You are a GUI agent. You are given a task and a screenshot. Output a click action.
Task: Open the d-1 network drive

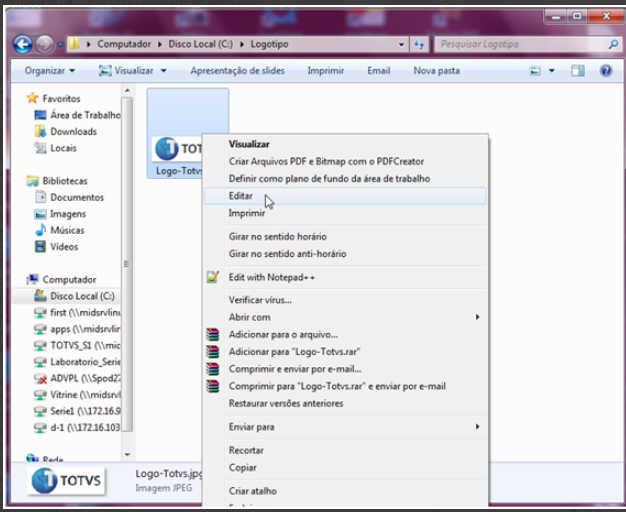click(x=77, y=427)
